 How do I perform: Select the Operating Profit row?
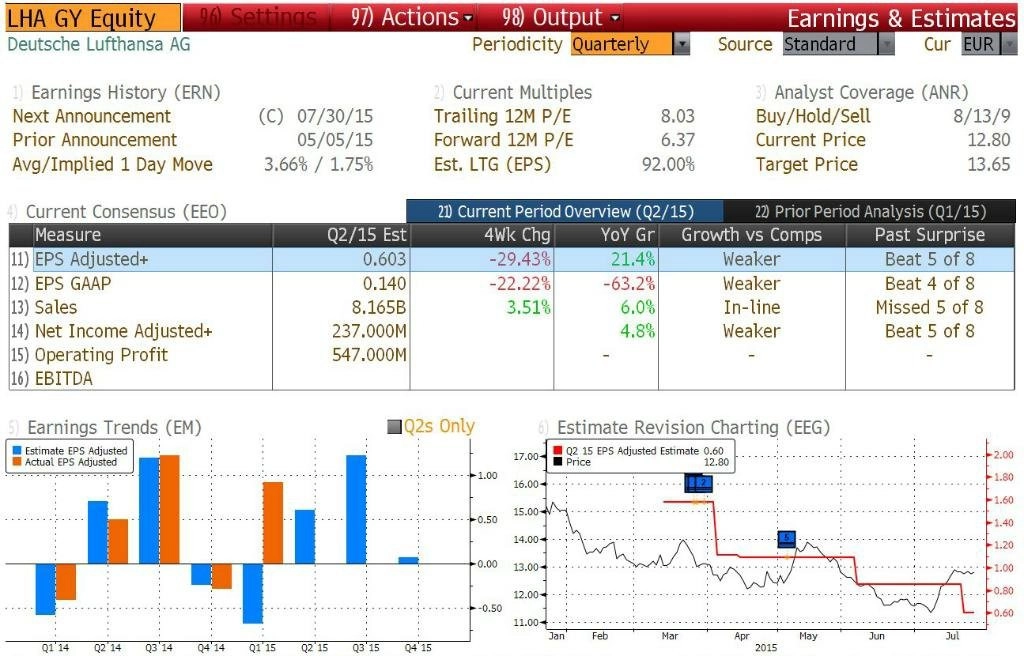(x=511, y=355)
